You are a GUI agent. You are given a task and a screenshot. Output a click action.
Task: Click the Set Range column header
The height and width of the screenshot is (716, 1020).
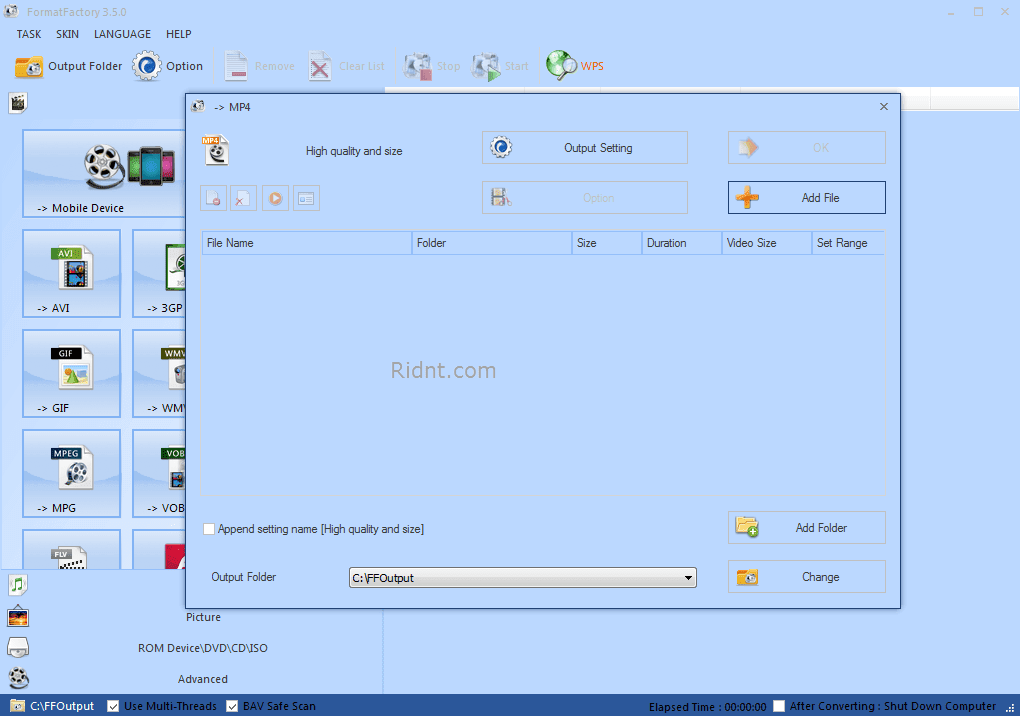tap(848, 243)
